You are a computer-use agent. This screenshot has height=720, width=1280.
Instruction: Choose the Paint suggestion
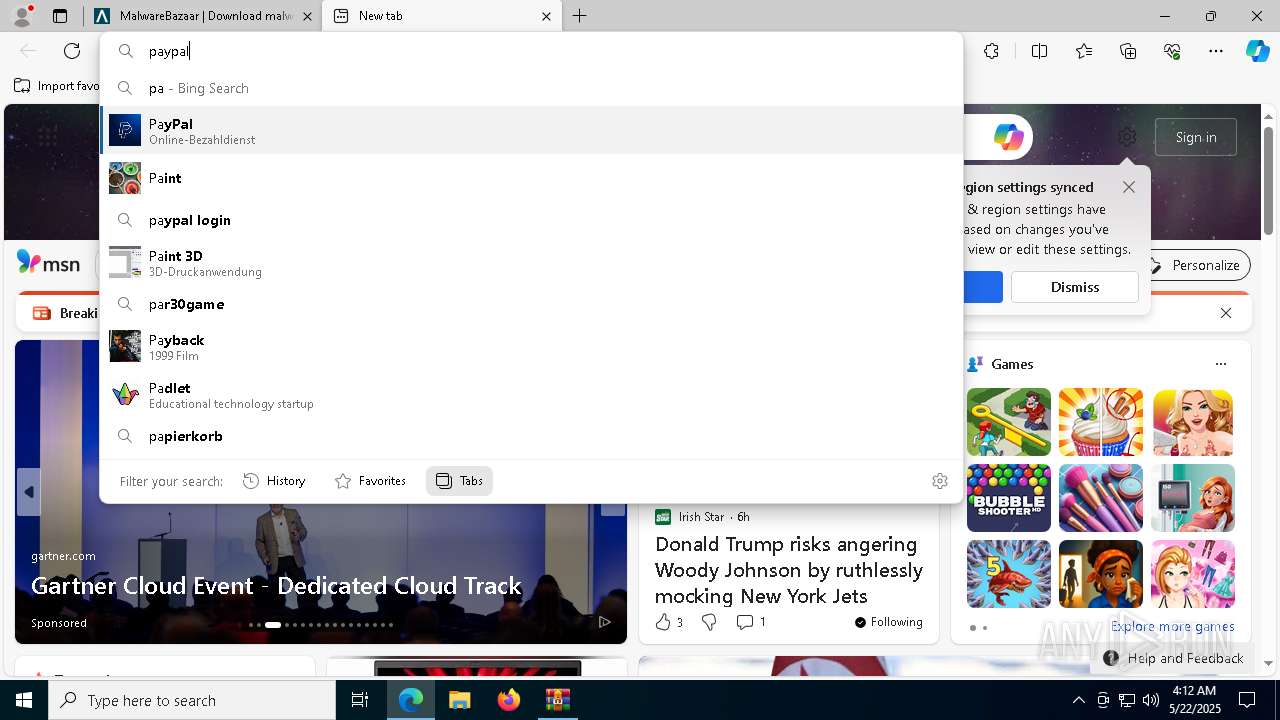[531, 178]
